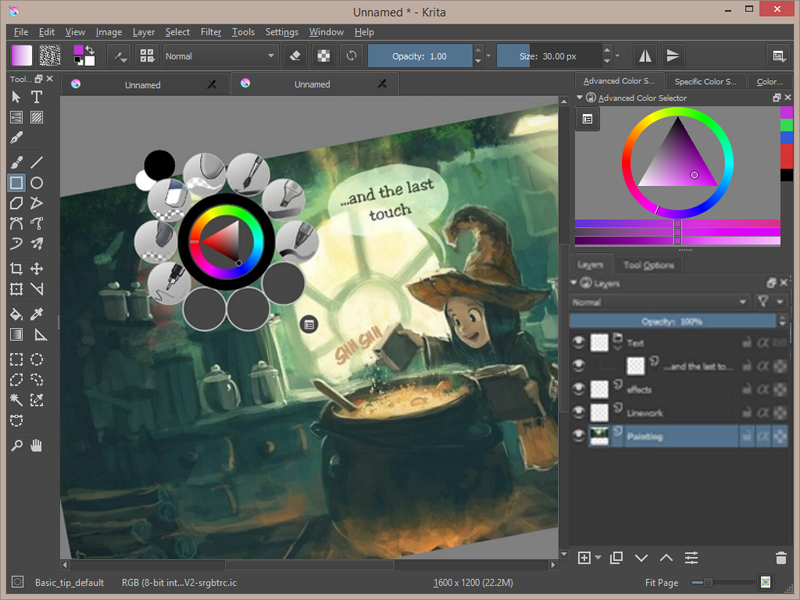Hide the Text layer

coord(578,343)
